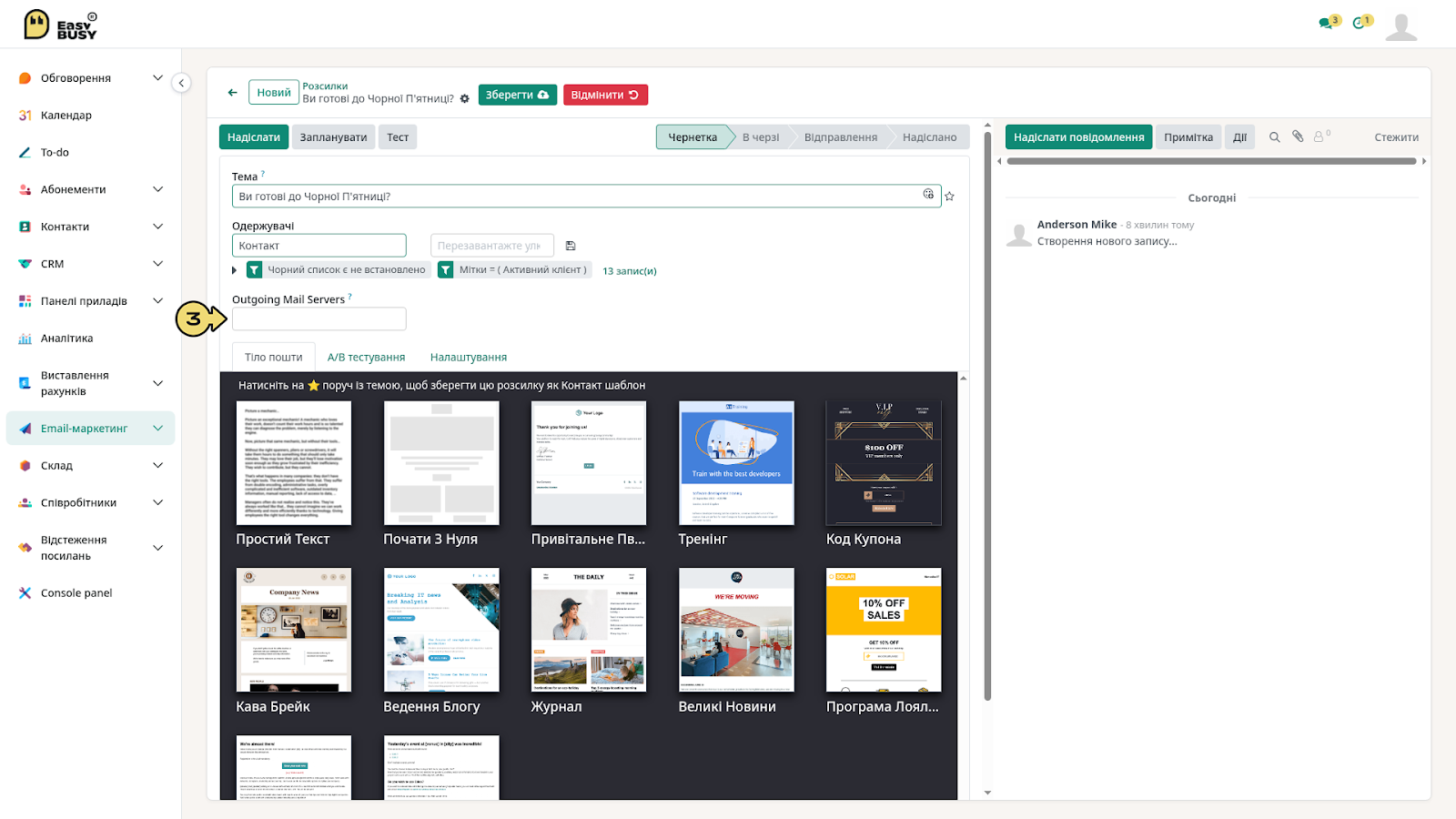Image resolution: width=1456 pixels, height=819 pixels.
Task: Open 13 запис(и) records link
Action: 629,271
